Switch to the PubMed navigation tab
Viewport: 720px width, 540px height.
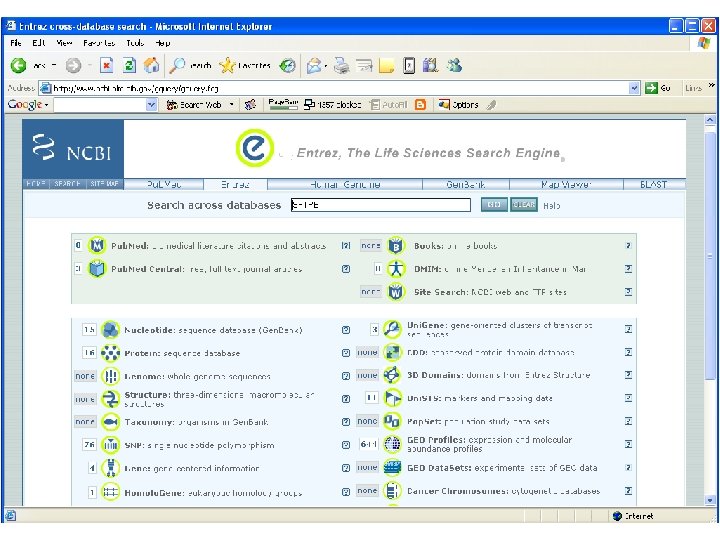point(163,184)
